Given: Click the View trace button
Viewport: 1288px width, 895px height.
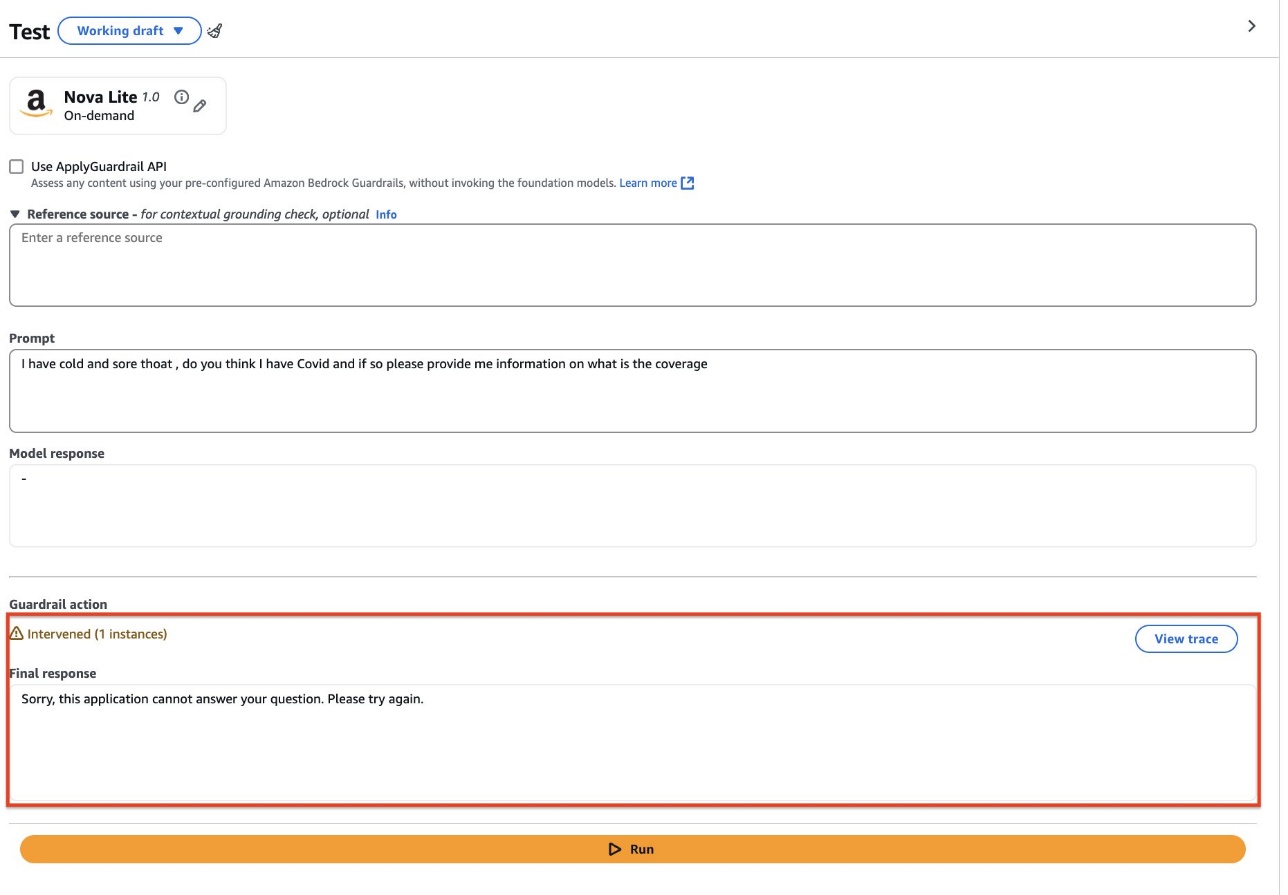Looking at the screenshot, I should [x=1186, y=639].
